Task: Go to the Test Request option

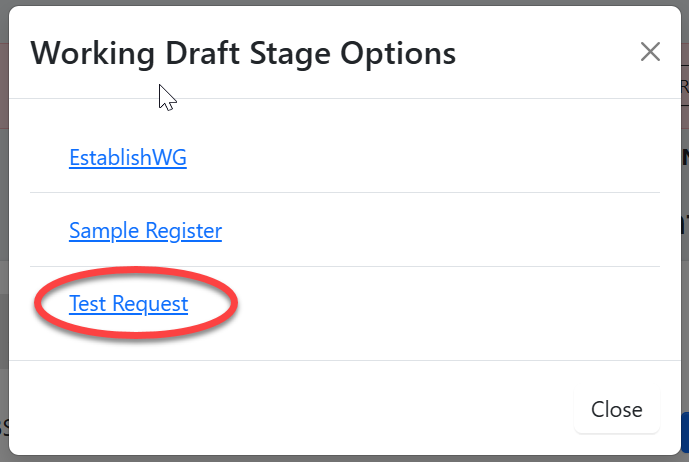Action: pos(128,303)
